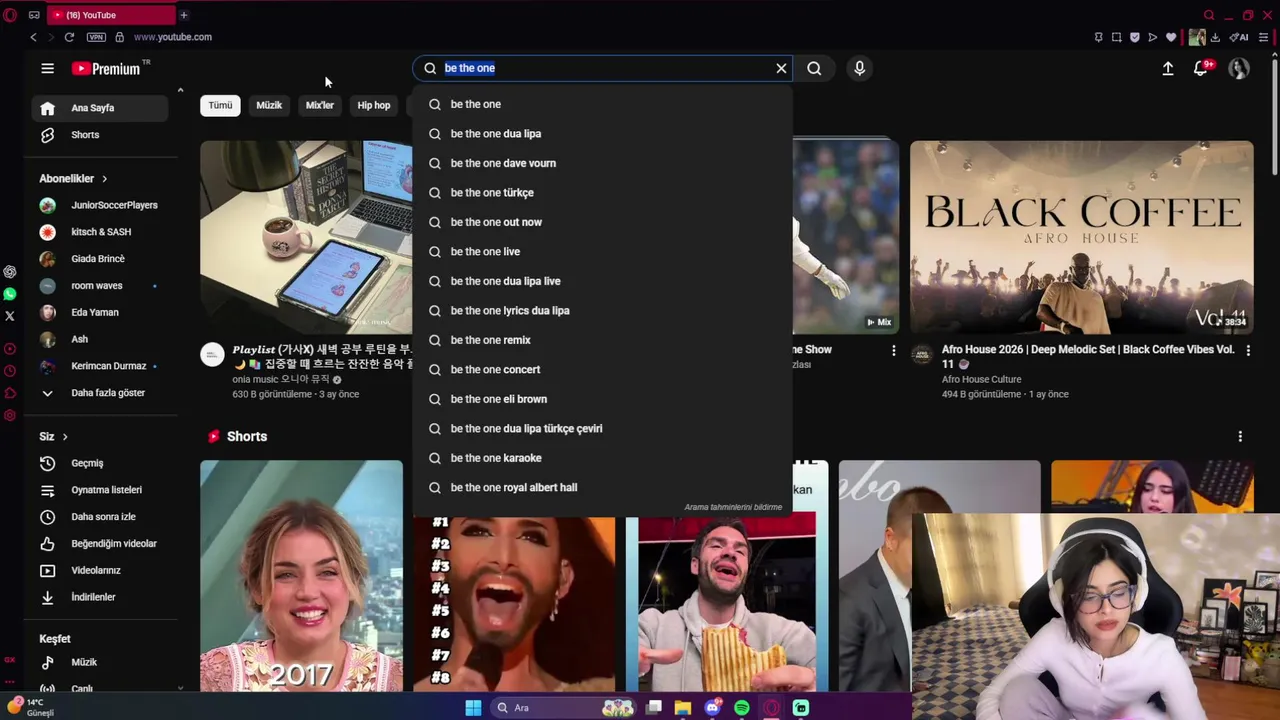The height and width of the screenshot is (720, 1280).
Task: Toggle the VPN badge
Action: [96, 37]
